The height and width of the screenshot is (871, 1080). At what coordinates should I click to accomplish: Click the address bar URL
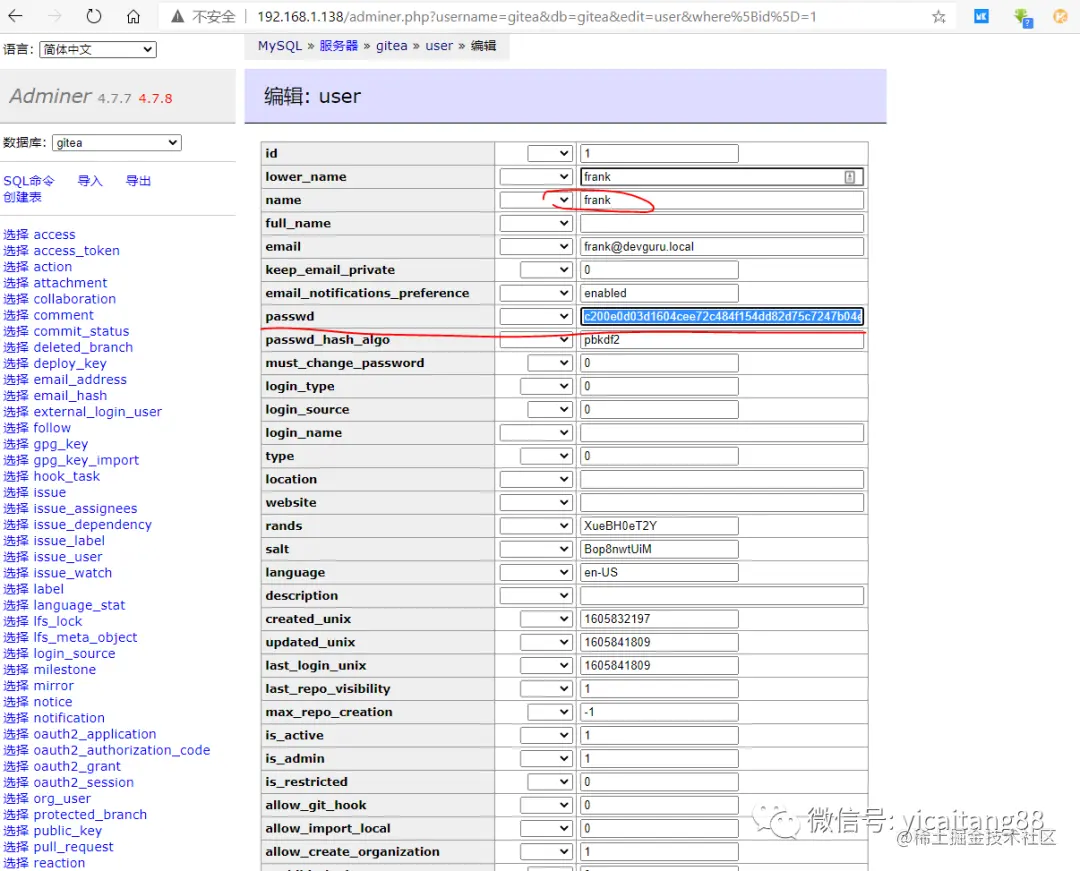pyautogui.click(x=537, y=17)
